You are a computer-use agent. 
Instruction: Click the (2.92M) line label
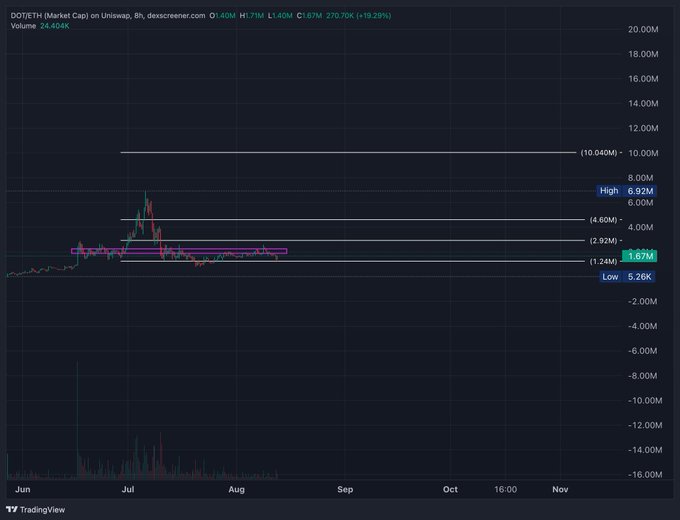[x=603, y=241]
